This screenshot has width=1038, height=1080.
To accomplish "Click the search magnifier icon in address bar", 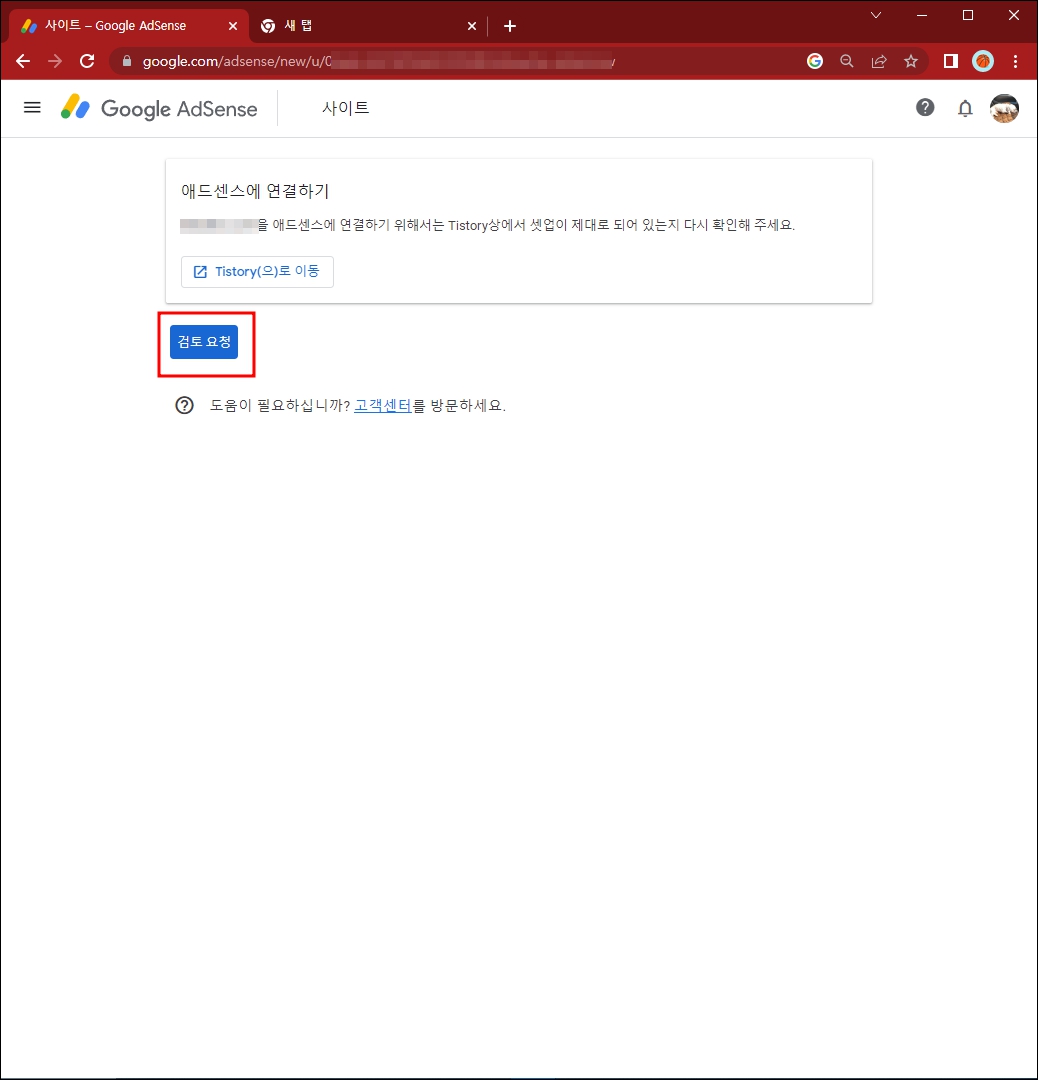I will click(847, 61).
